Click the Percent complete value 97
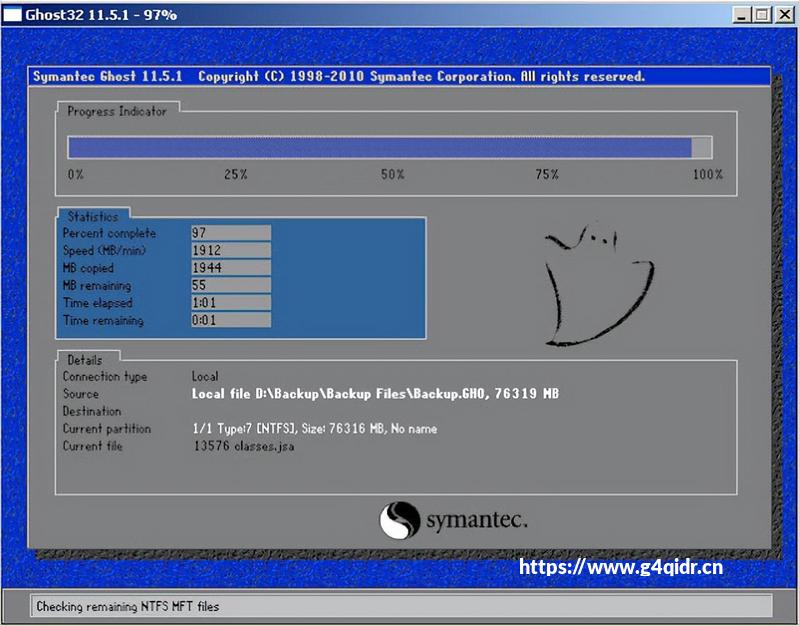Image resolution: width=800 pixels, height=626 pixels. [231, 233]
